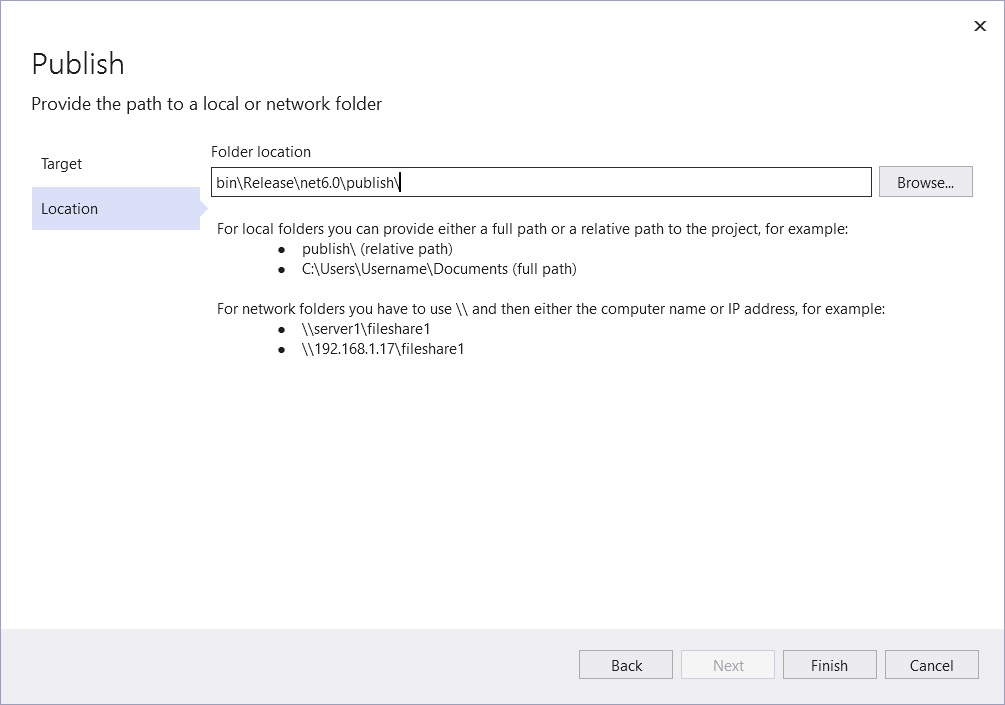Click the 'Publish' dialog heading
The width and height of the screenshot is (1005, 705).
pos(78,64)
